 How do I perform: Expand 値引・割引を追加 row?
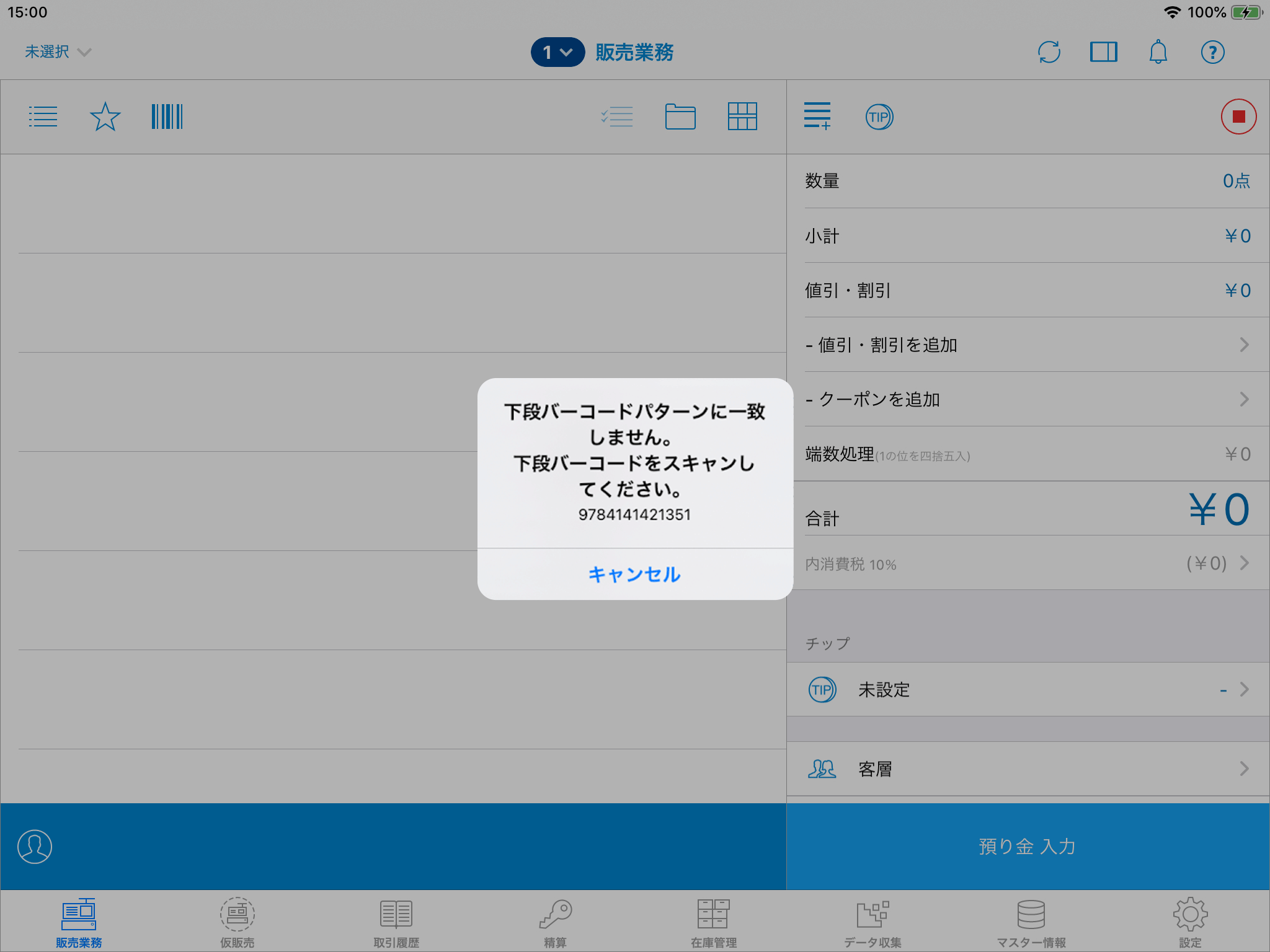(x=1028, y=345)
